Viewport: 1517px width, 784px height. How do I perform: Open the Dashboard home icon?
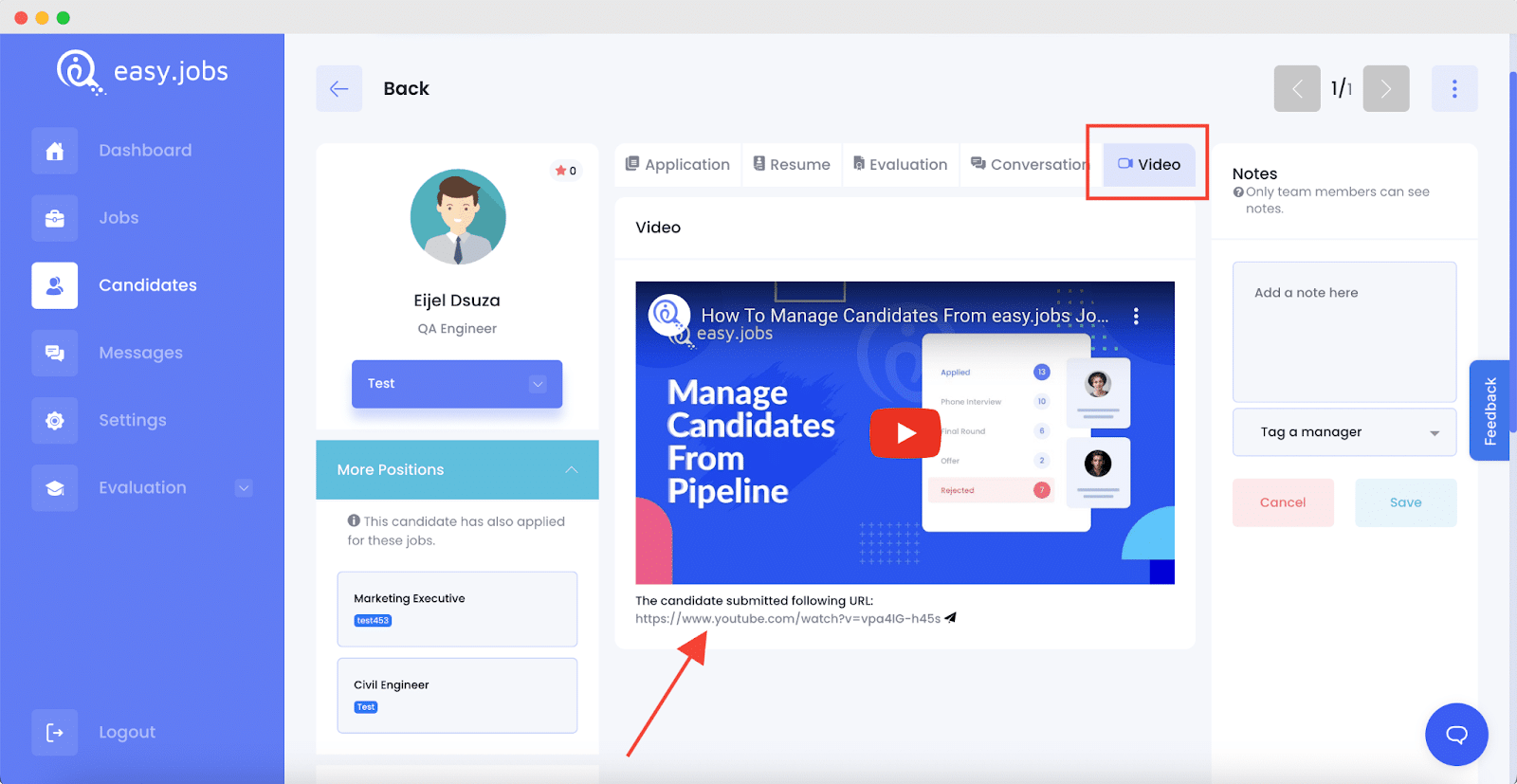[x=55, y=151]
